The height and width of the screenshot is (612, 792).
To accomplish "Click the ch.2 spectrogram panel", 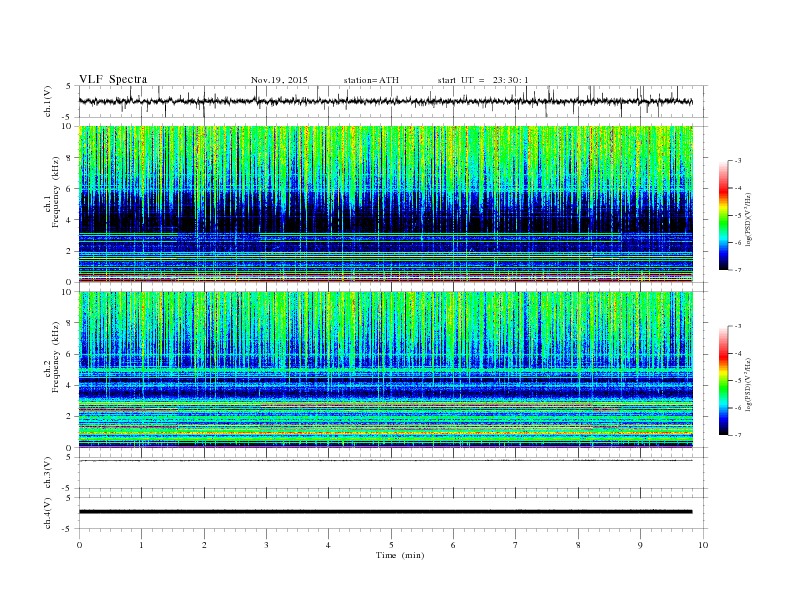I will click(x=386, y=369).
